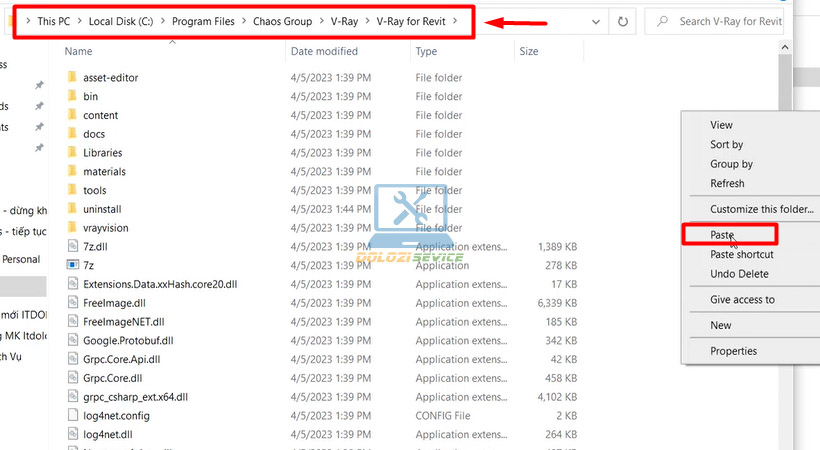The image size is (820, 450).
Task: Choose Paste from the context menu
Action: (722, 235)
